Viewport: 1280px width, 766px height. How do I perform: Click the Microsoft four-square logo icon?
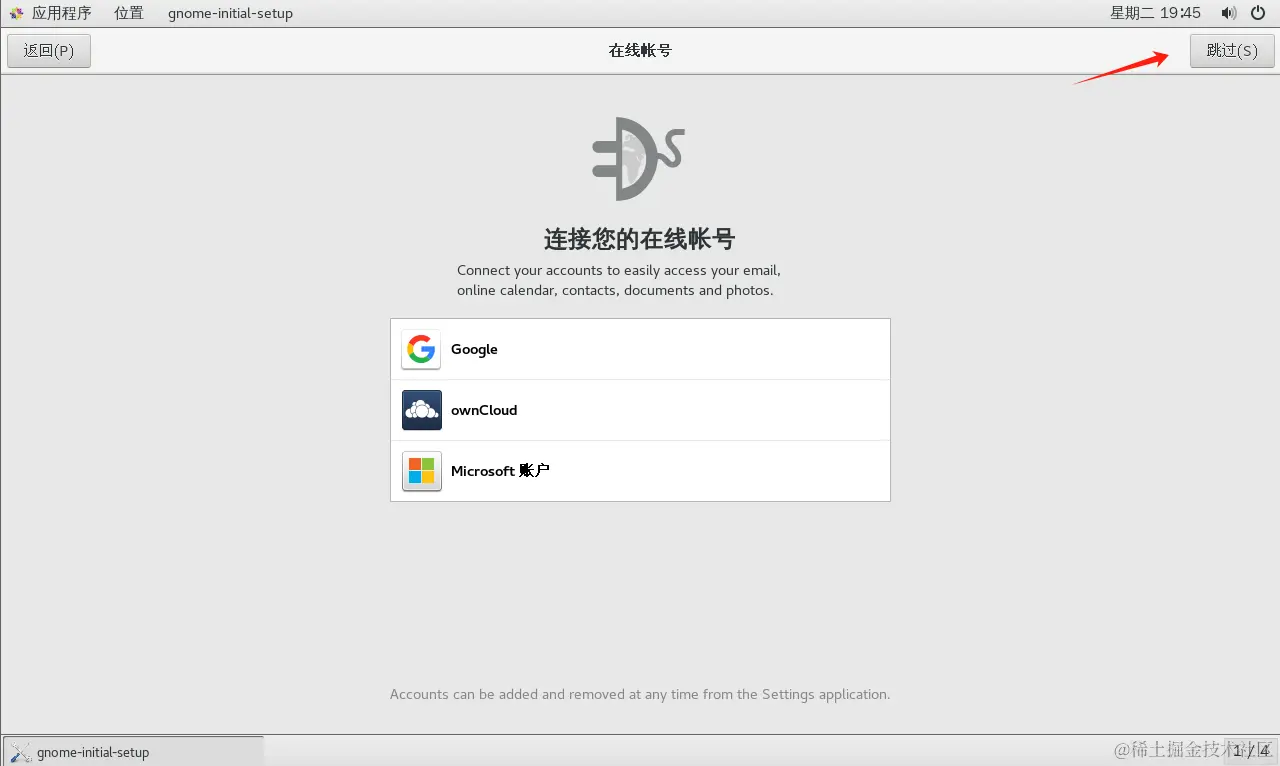click(421, 471)
